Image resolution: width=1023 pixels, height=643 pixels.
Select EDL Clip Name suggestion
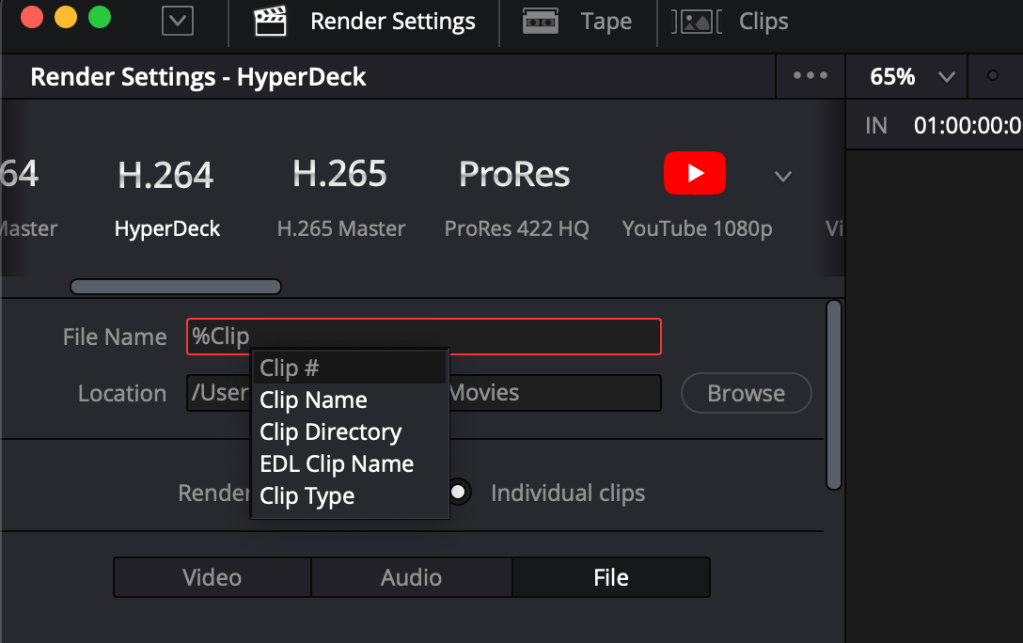click(x=350, y=464)
